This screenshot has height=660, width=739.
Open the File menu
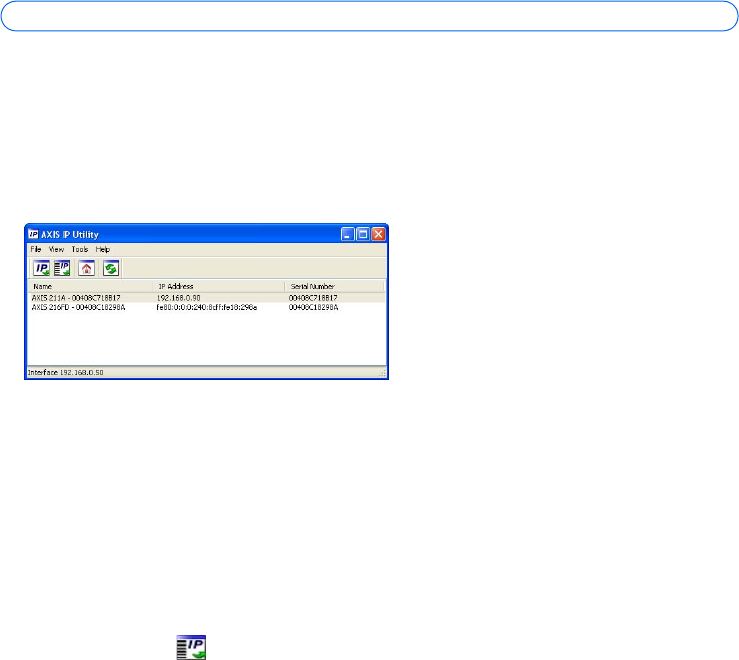[x=36, y=249]
